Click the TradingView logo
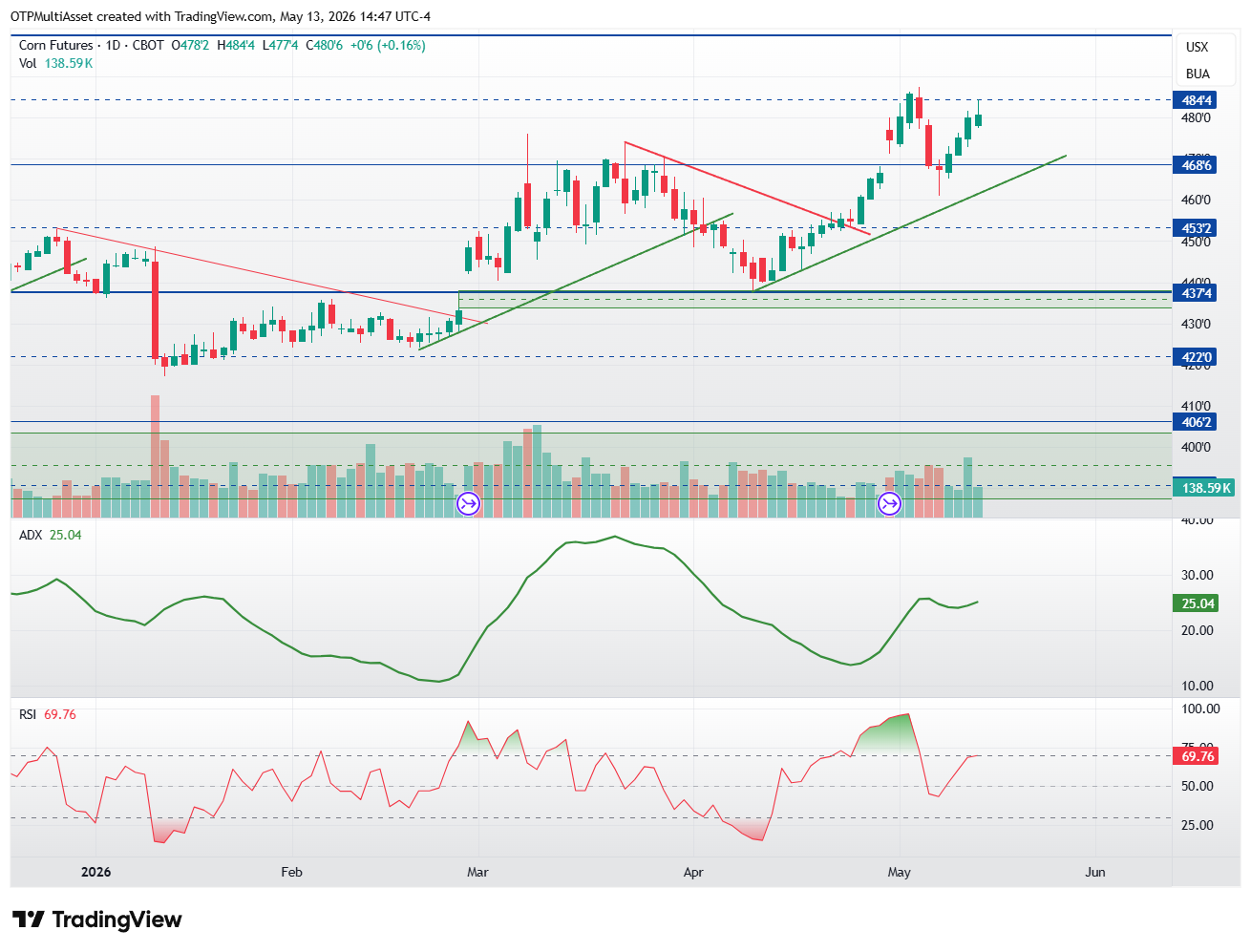This screenshot has height=952, width=1251. click(x=96, y=920)
